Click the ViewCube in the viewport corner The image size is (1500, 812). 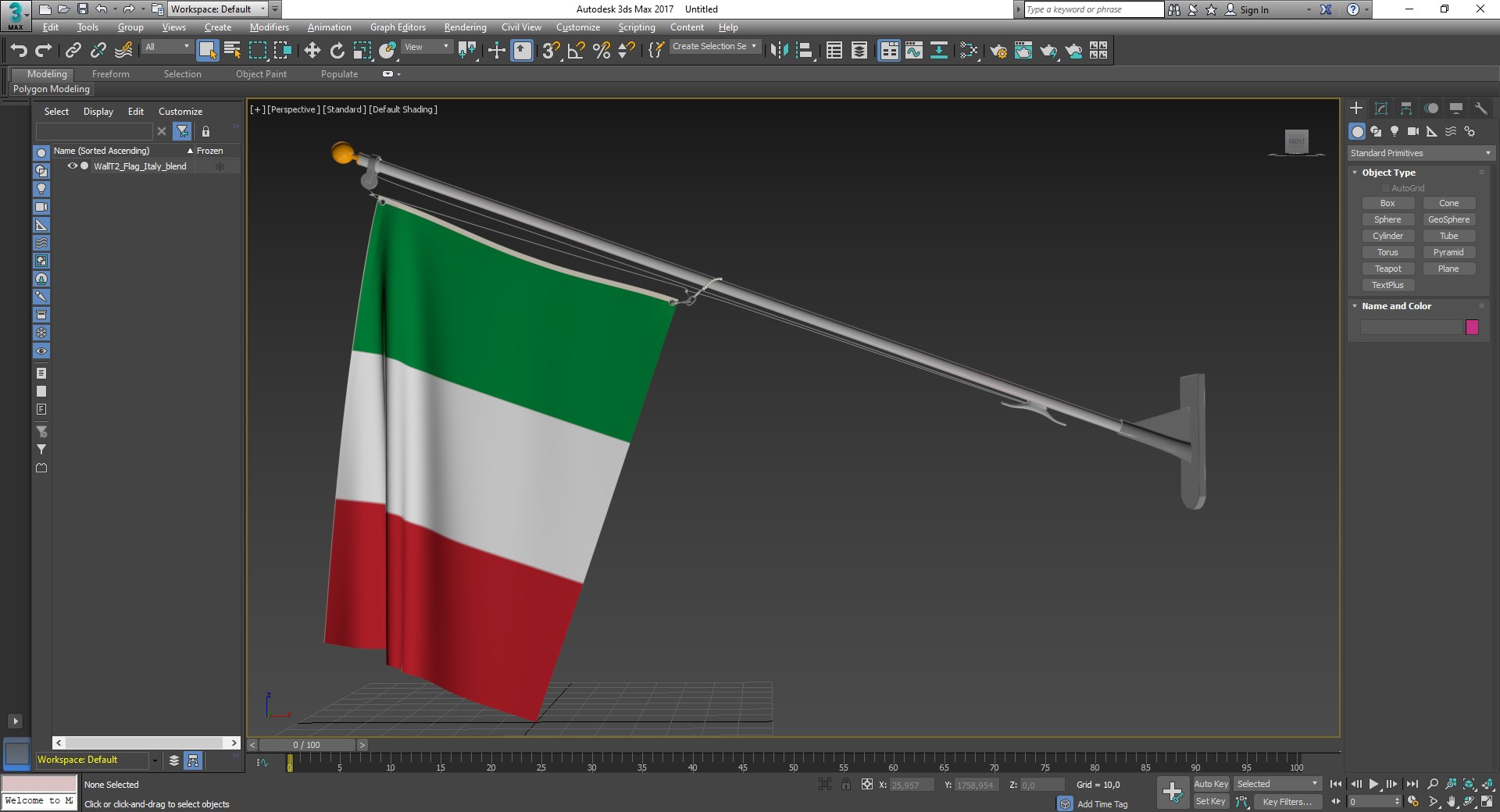[1297, 141]
